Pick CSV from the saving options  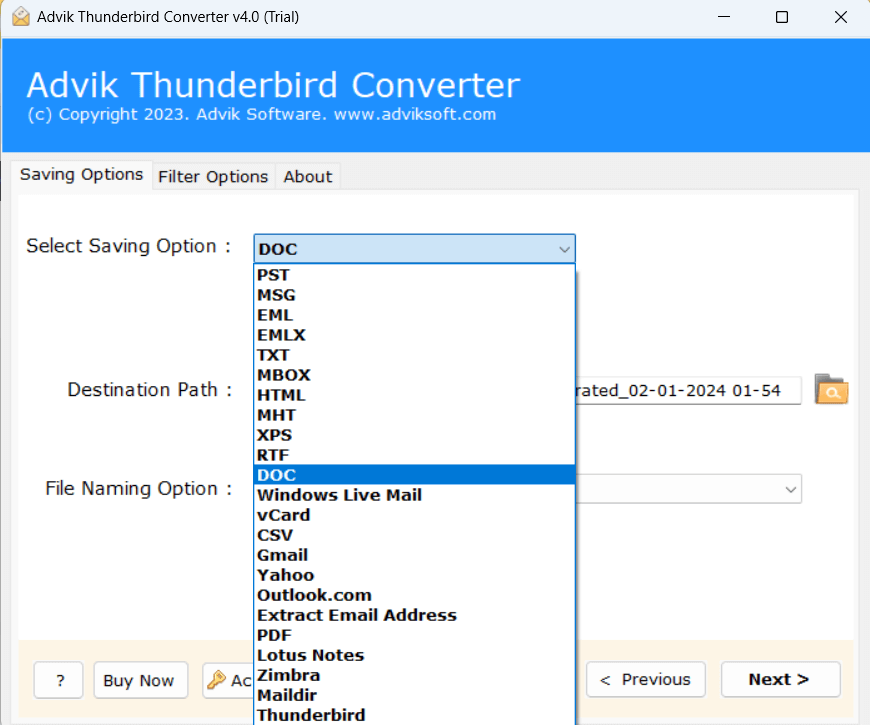(x=414, y=535)
